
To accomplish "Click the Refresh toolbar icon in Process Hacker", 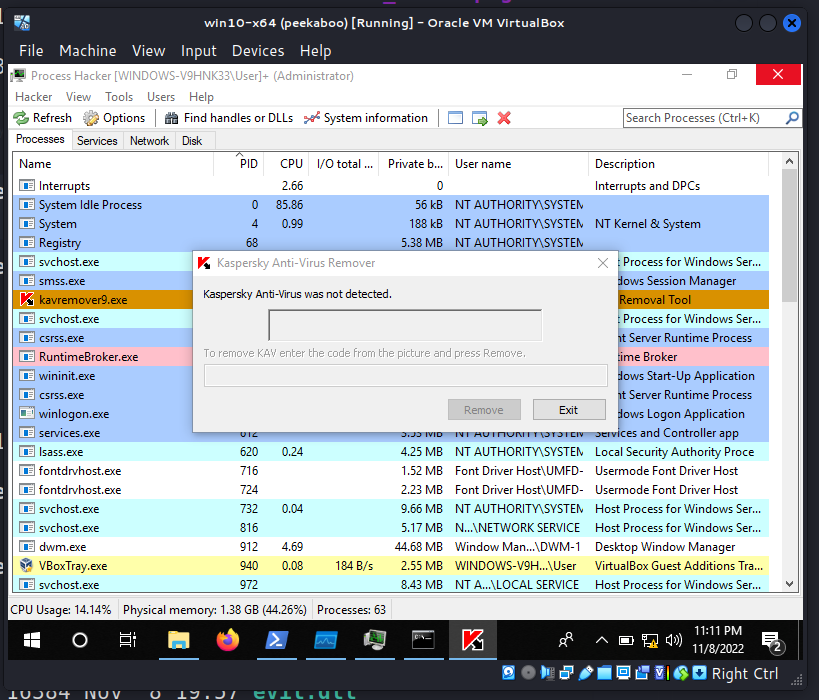I will [21, 118].
